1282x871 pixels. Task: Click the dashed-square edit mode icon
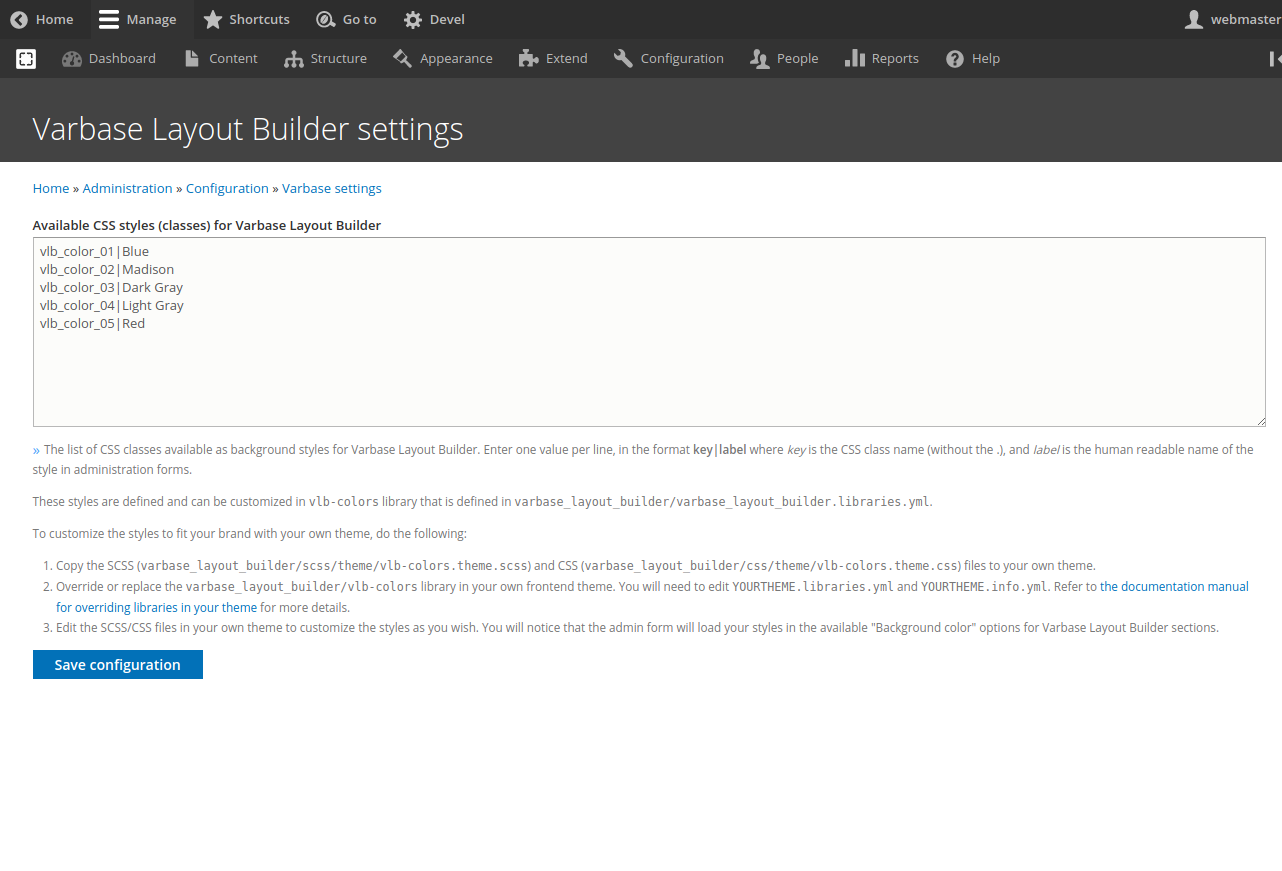pyautogui.click(x=25, y=58)
